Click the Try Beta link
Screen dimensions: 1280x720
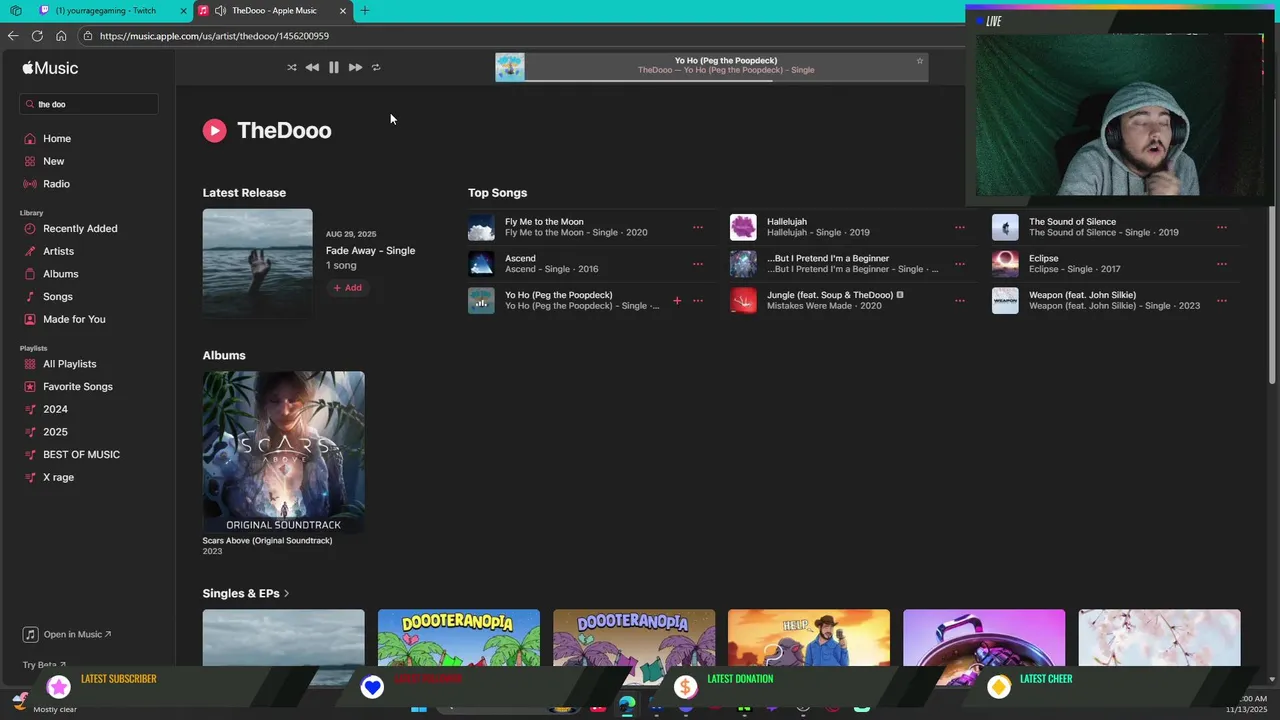point(44,665)
